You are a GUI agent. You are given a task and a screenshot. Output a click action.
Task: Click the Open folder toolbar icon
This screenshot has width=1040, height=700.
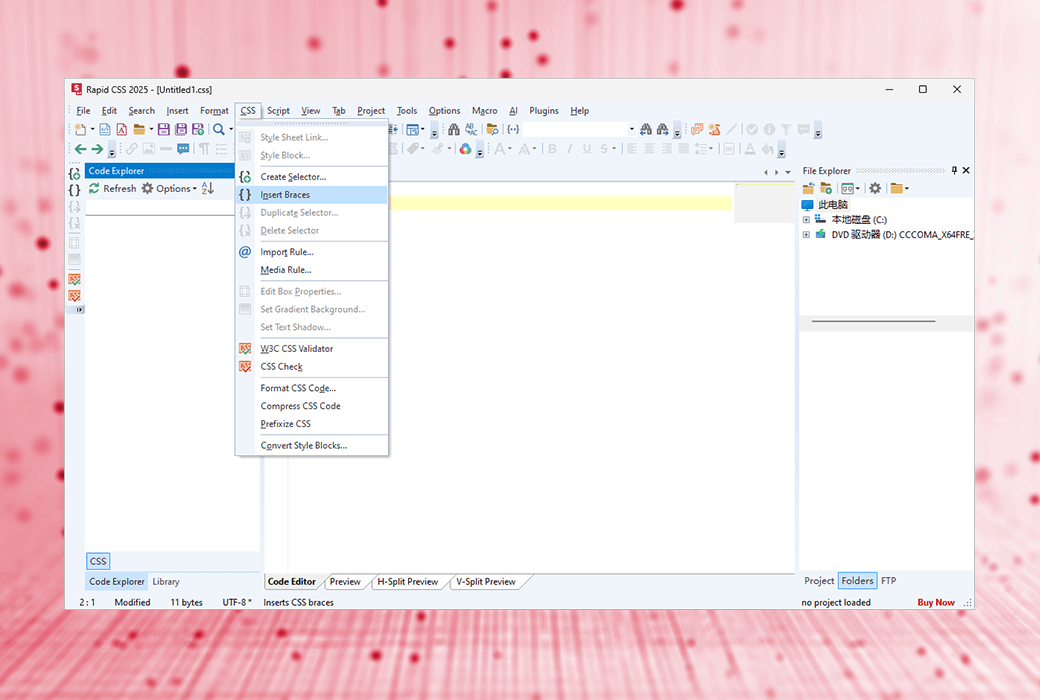(139, 129)
